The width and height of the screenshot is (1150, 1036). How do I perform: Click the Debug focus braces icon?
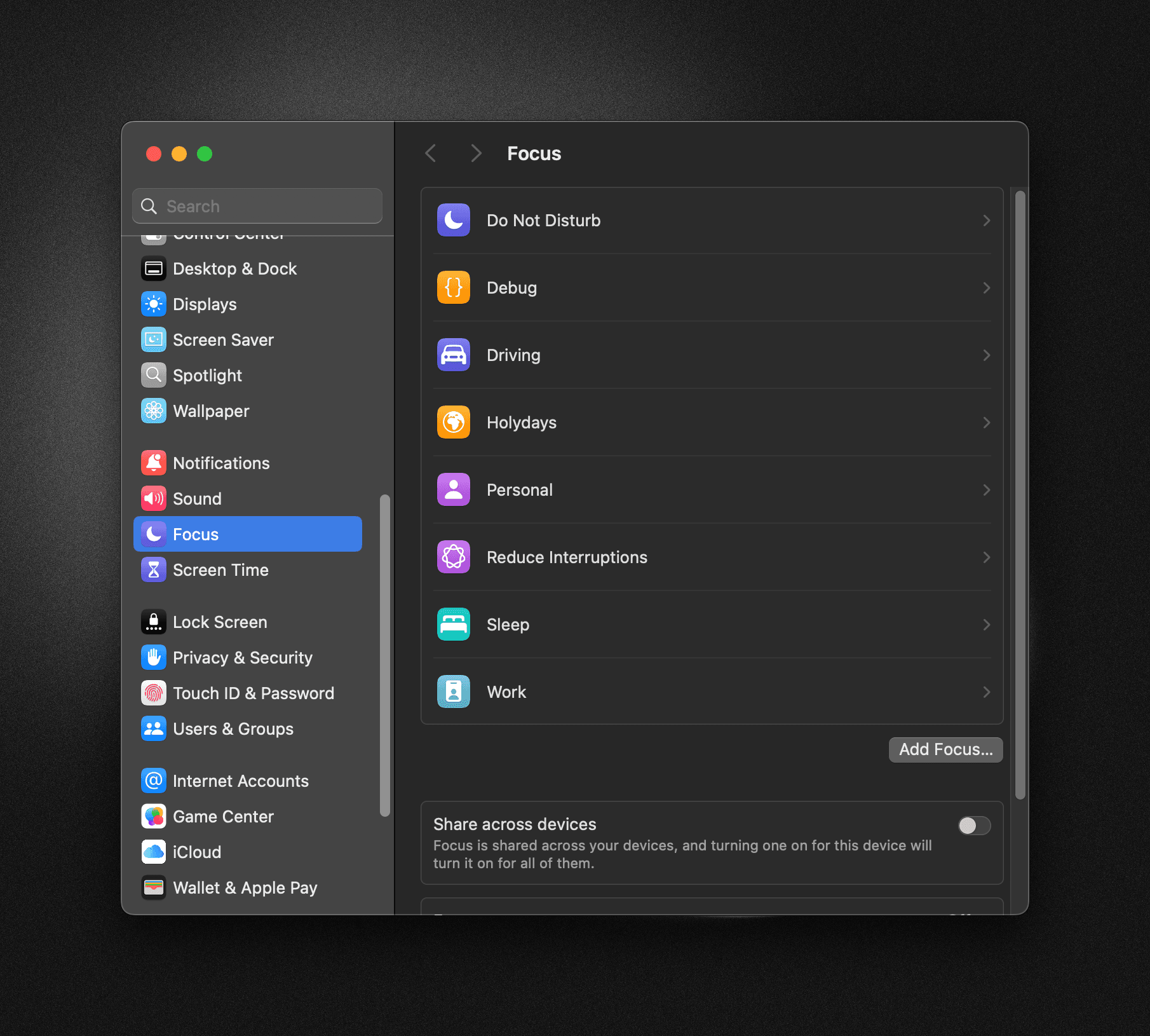[453, 287]
